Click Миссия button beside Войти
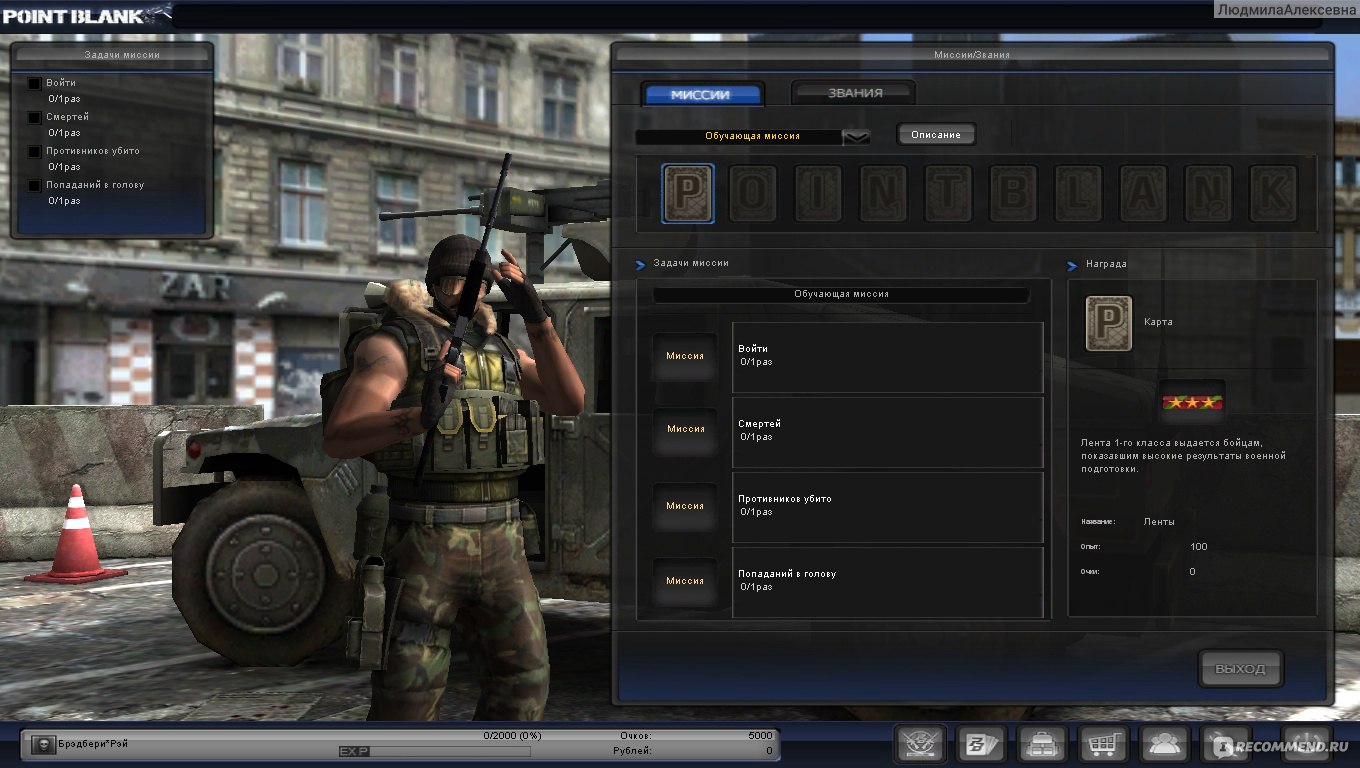 click(x=685, y=356)
